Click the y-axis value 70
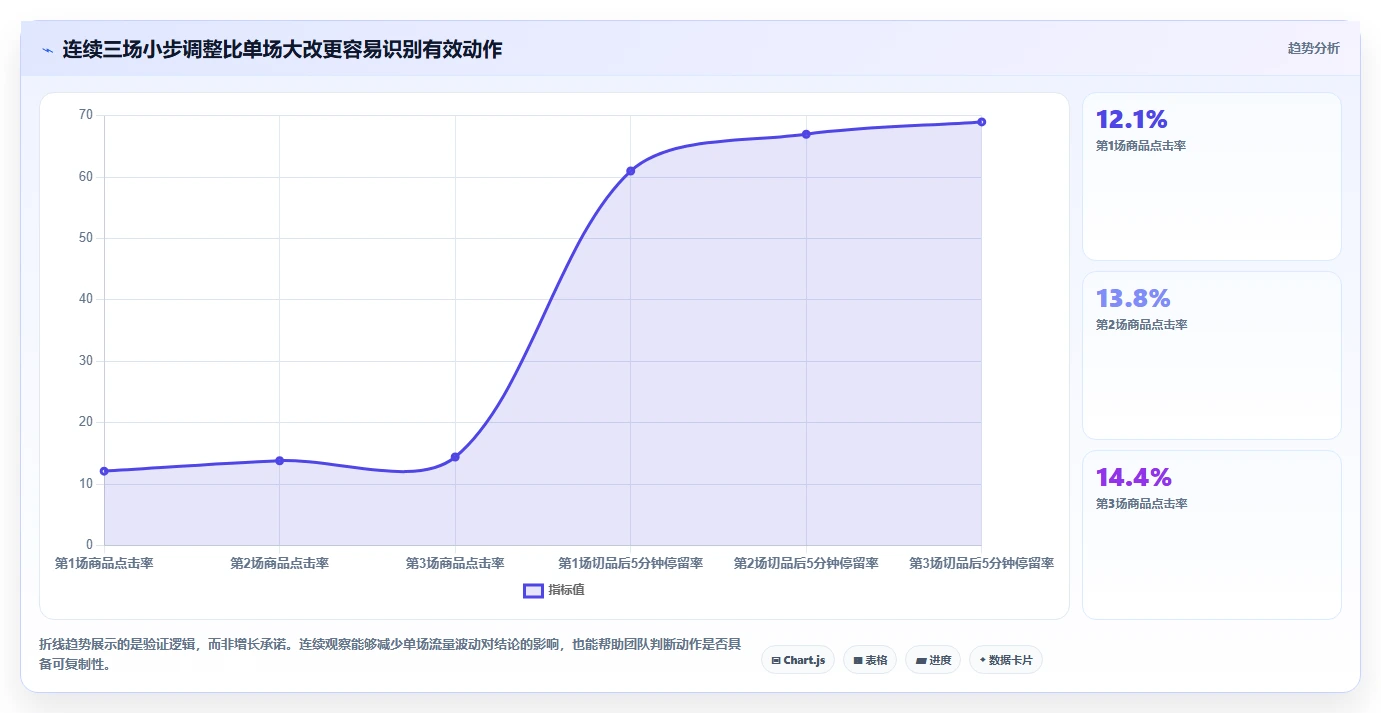Image resolution: width=1381 pixels, height=713 pixels. (x=85, y=115)
